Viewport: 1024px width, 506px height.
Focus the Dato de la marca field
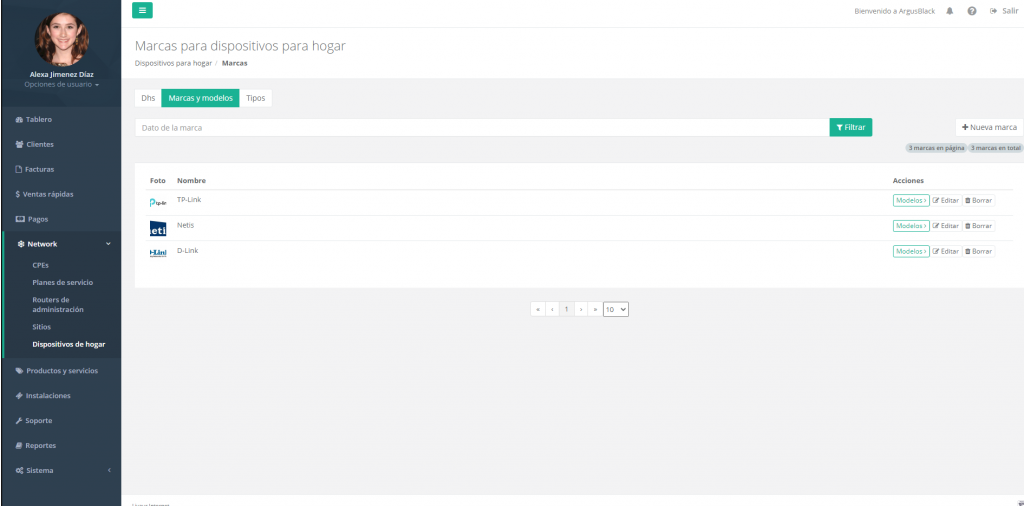[482, 127]
